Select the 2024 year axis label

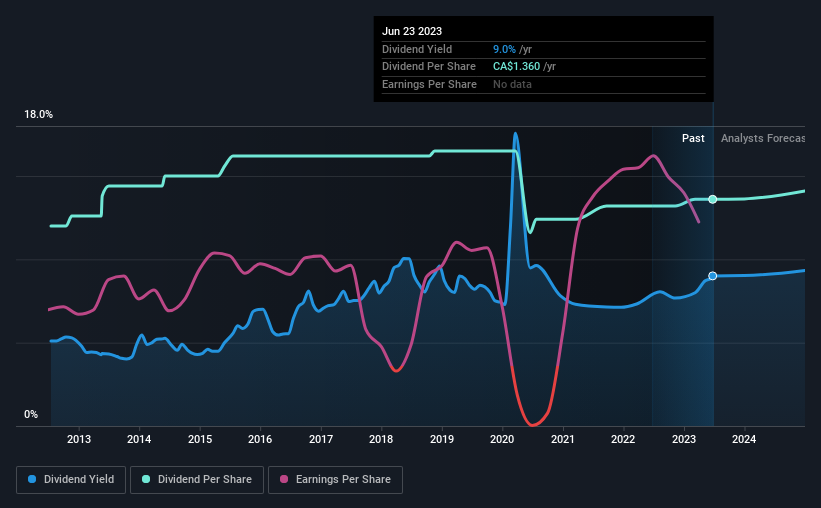click(x=744, y=439)
